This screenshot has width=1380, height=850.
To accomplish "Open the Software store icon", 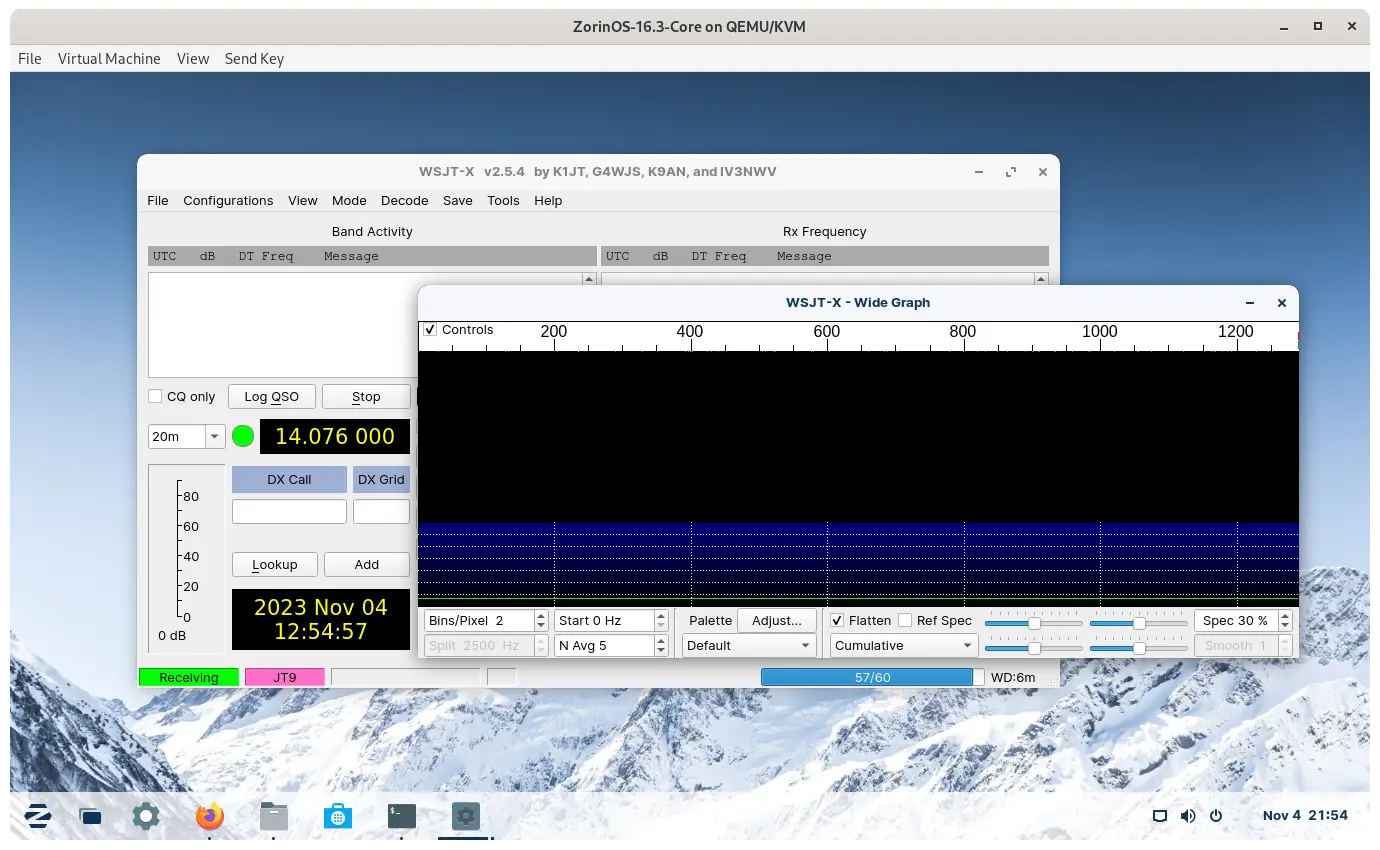I will coord(338,816).
